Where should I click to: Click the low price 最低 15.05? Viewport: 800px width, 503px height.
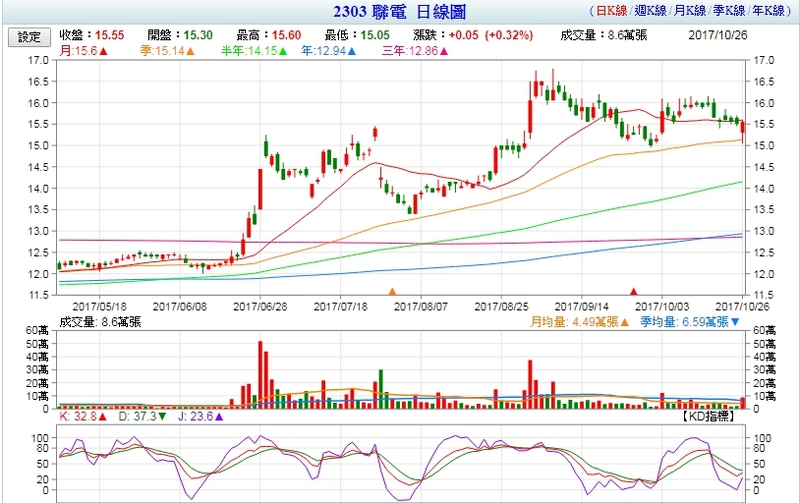357,35
